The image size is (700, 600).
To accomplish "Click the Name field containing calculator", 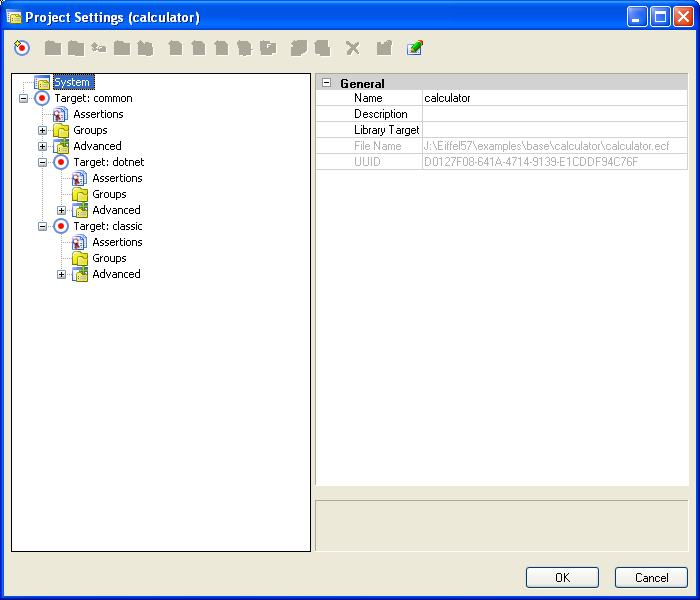I will click(554, 98).
